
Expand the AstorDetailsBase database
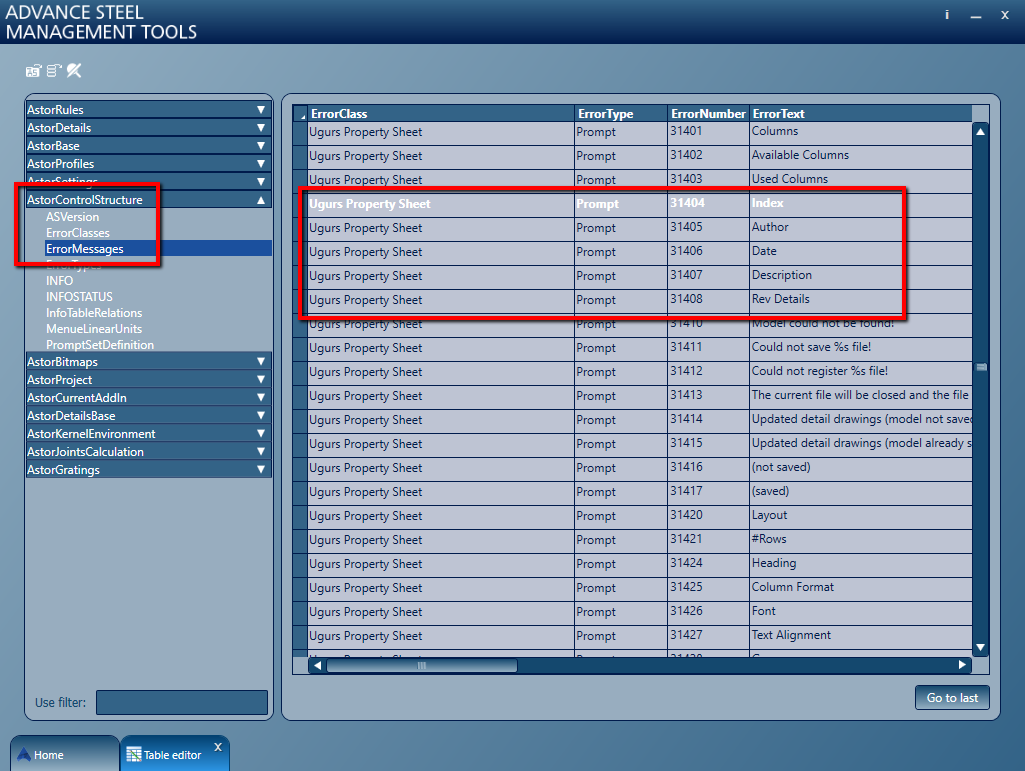[261, 415]
